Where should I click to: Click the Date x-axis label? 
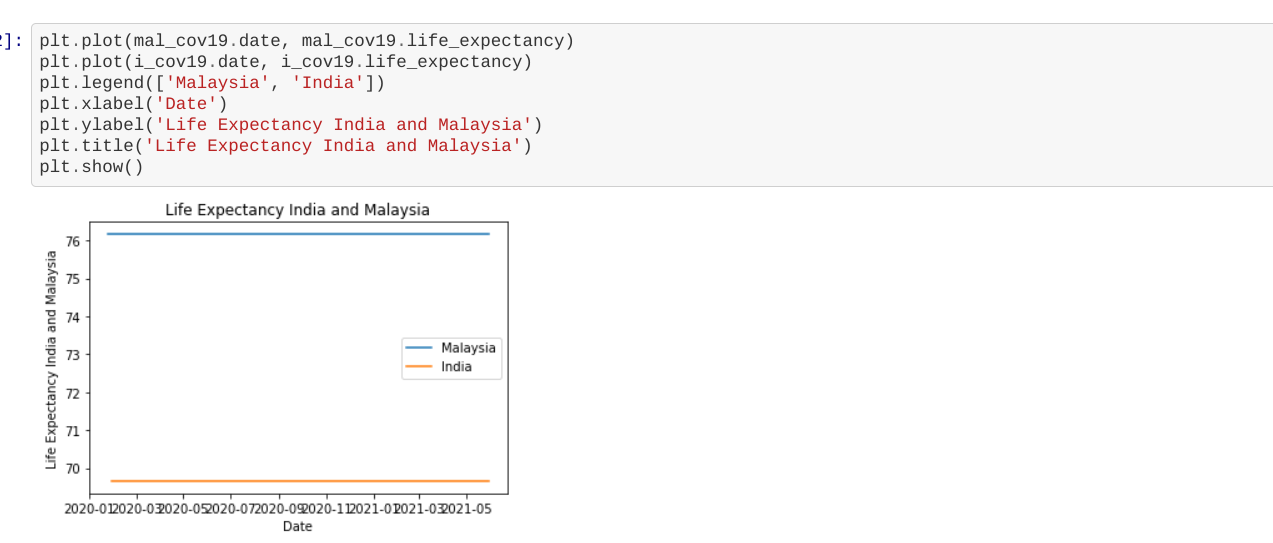(x=297, y=526)
